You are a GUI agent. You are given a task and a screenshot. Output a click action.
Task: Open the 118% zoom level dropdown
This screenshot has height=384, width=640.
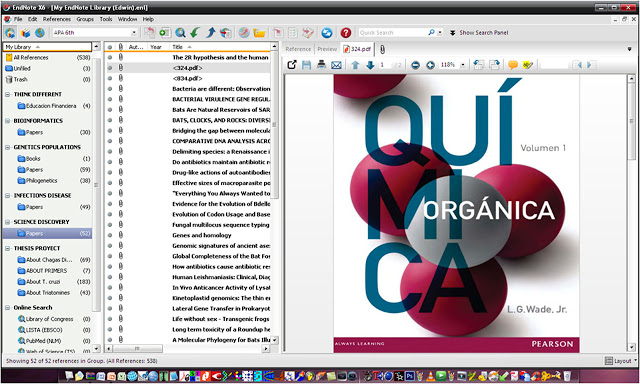463,65
